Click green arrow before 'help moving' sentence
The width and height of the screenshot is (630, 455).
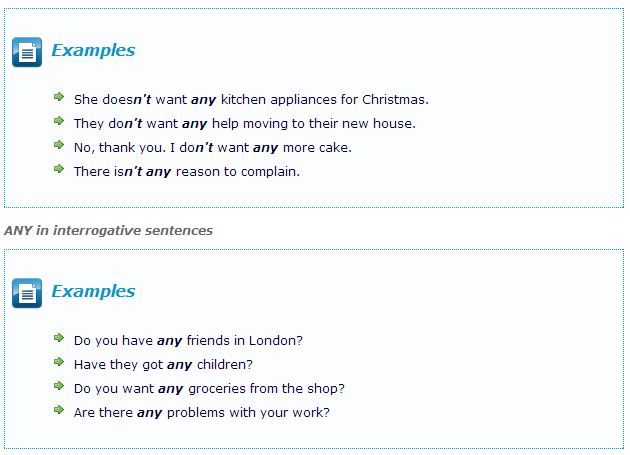[59, 122]
